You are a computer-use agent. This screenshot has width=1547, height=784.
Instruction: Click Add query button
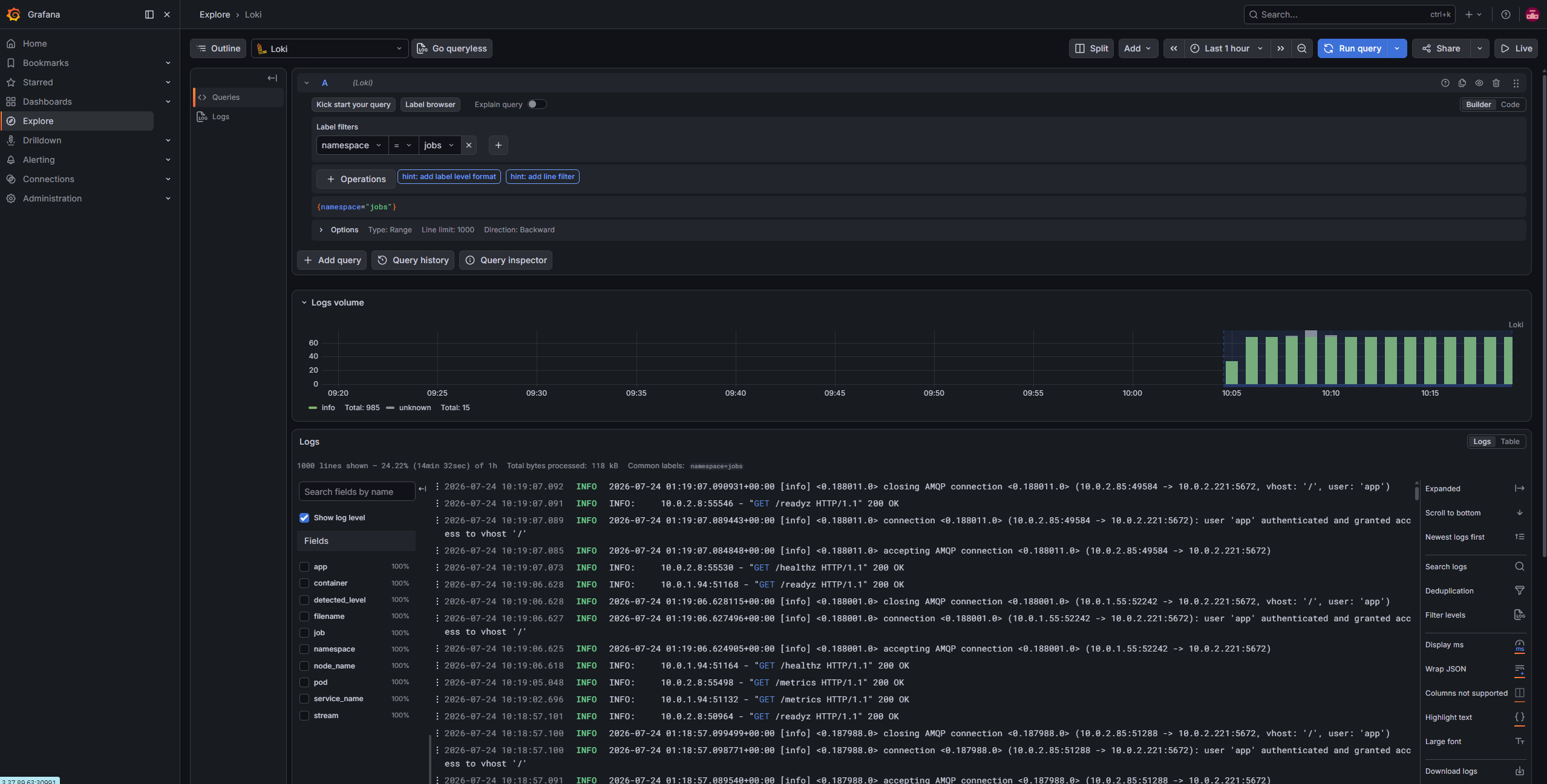tap(332, 260)
